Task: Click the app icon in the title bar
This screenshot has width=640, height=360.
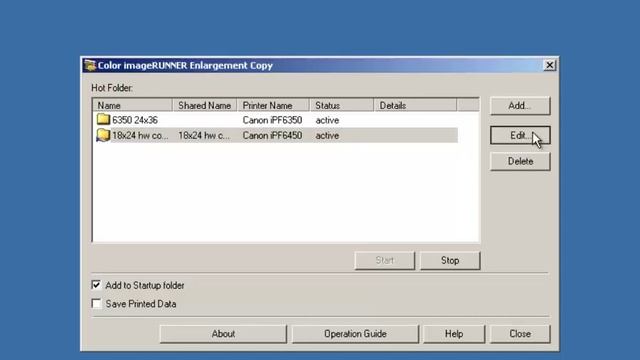Action: pyautogui.click(x=89, y=65)
